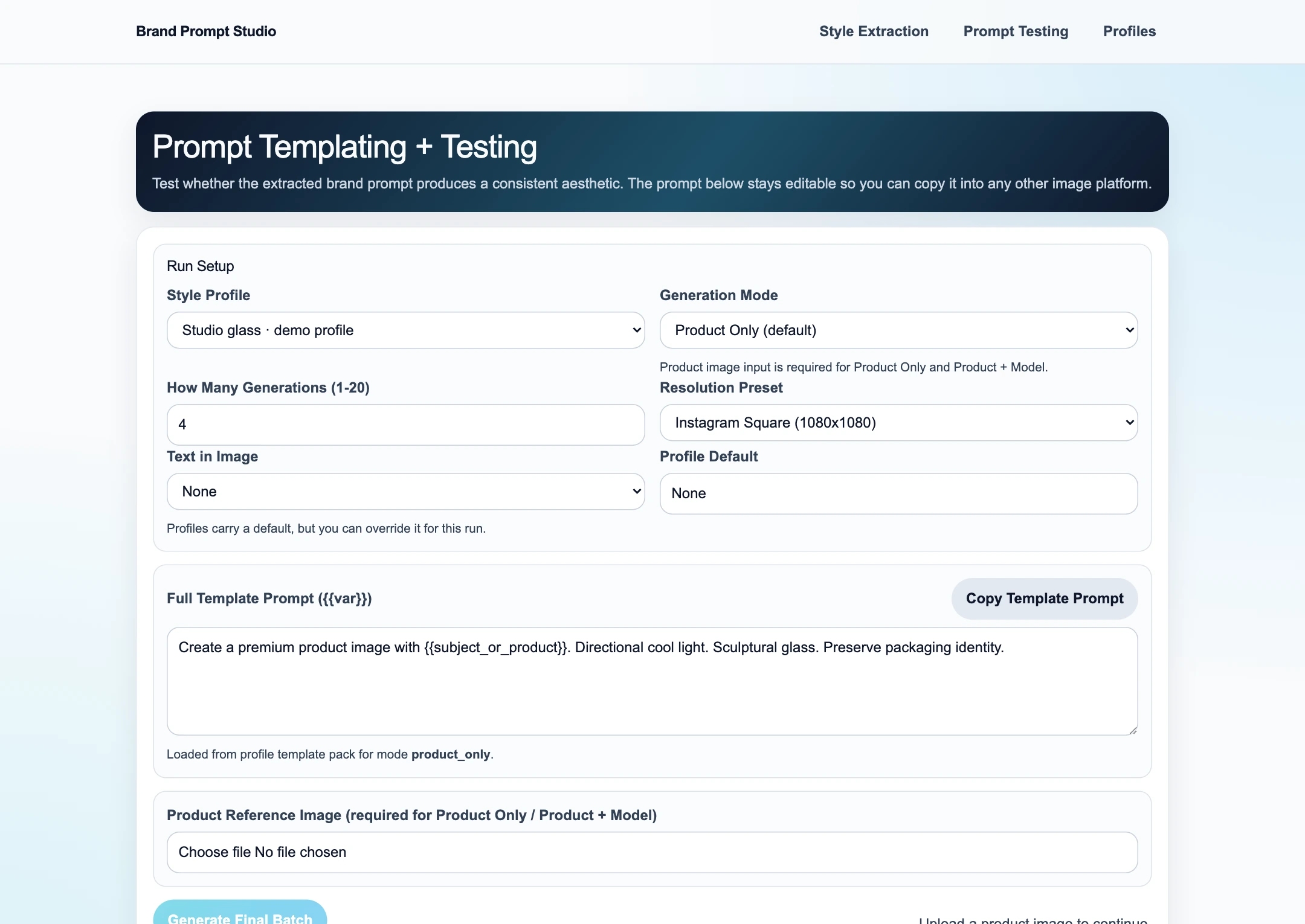This screenshot has height=924, width=1305.
Task: Open the Resolution Preset dropdown
Action: [899, 423]
